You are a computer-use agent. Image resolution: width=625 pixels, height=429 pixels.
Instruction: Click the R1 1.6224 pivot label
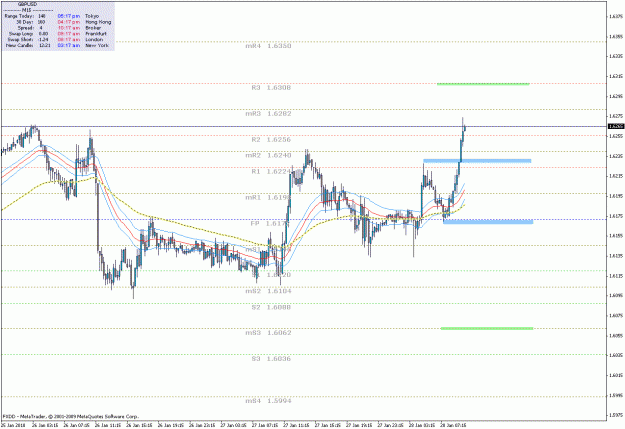point(271,172)
